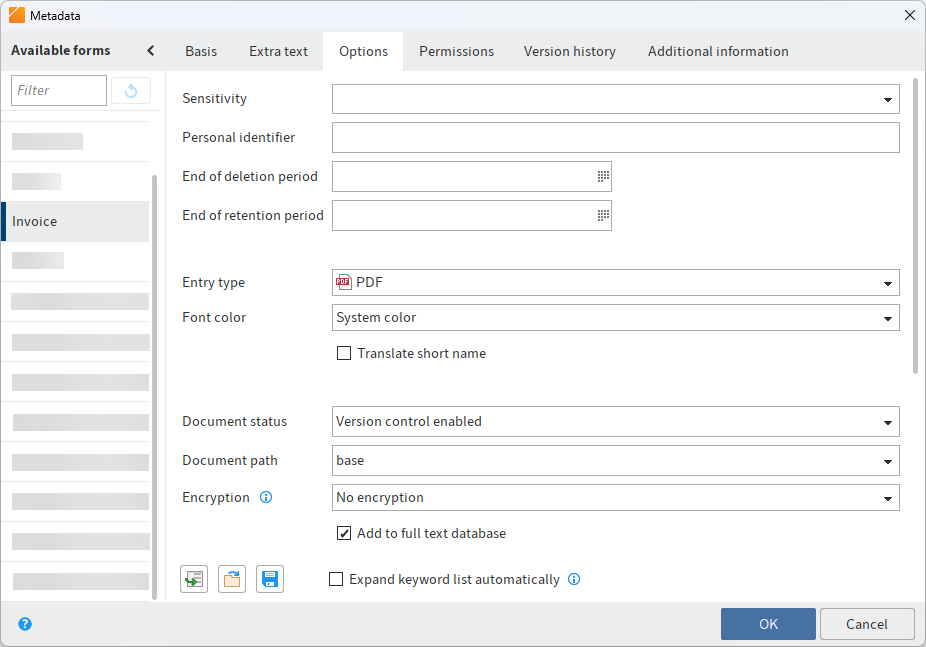Enable Expand keyword list automatically
The height and width of the screenshot is (647, 926).
[x=336, y=579]
